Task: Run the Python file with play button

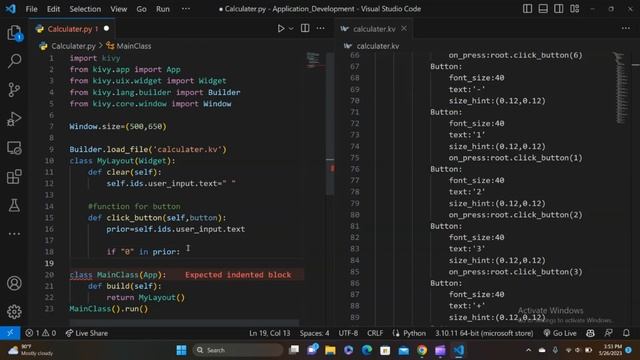Action: (281, 29)
